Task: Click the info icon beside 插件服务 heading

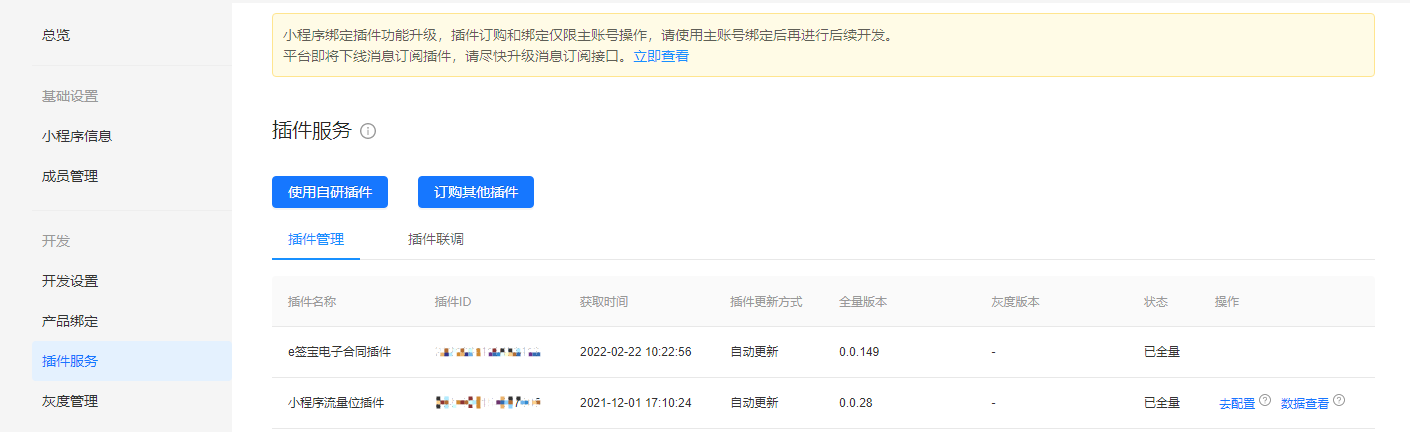Action: [368, 131]
